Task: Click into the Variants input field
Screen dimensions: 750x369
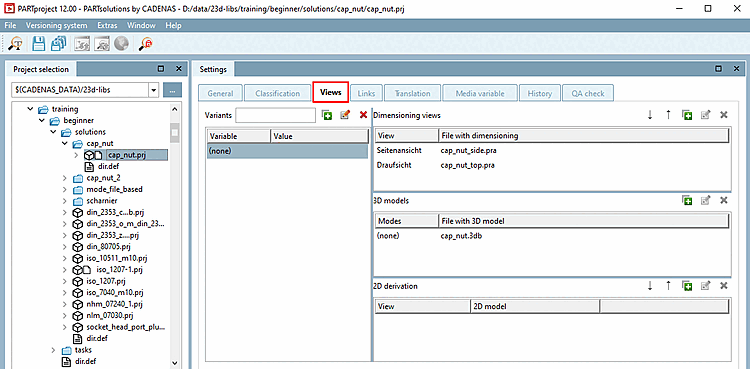Action: [276, 115]
